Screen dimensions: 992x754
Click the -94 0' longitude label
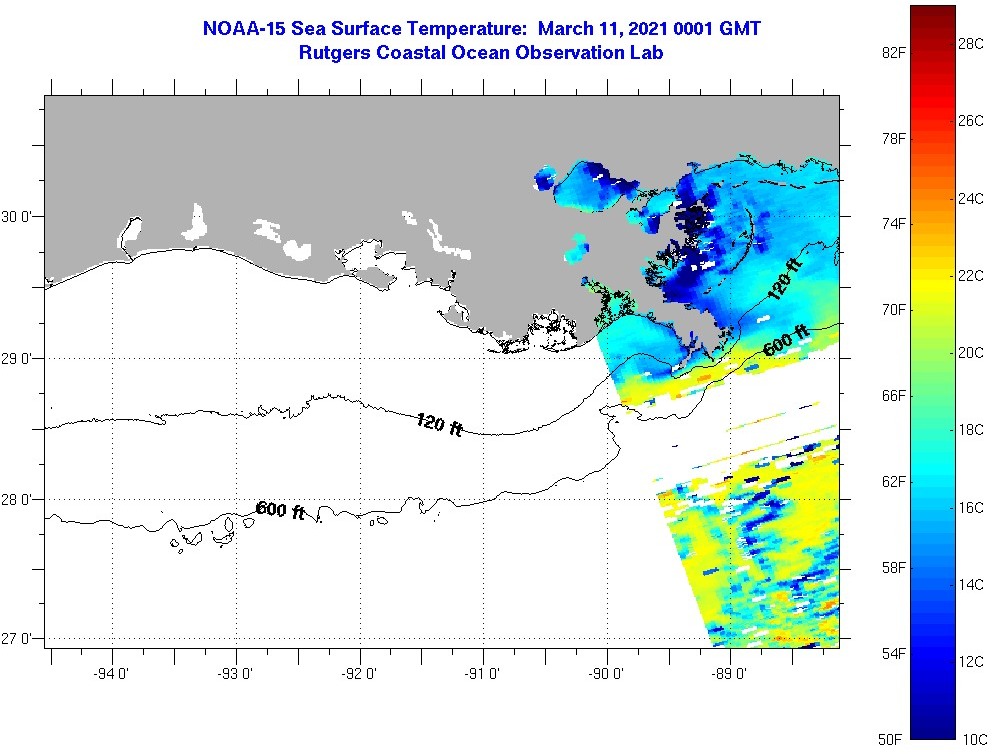coord(111,674)
